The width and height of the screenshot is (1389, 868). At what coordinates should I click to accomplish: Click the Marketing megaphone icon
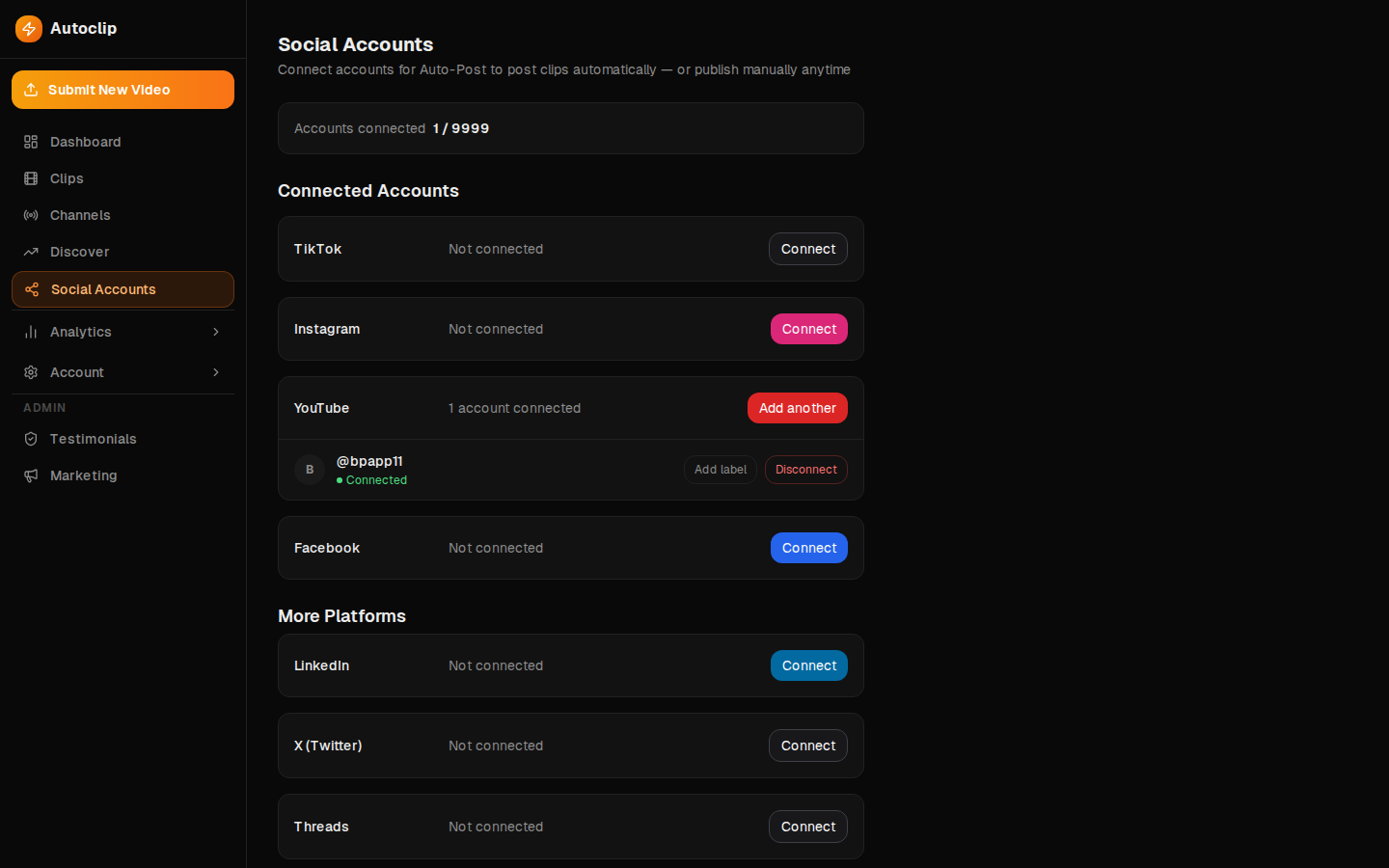coord(31,475)
